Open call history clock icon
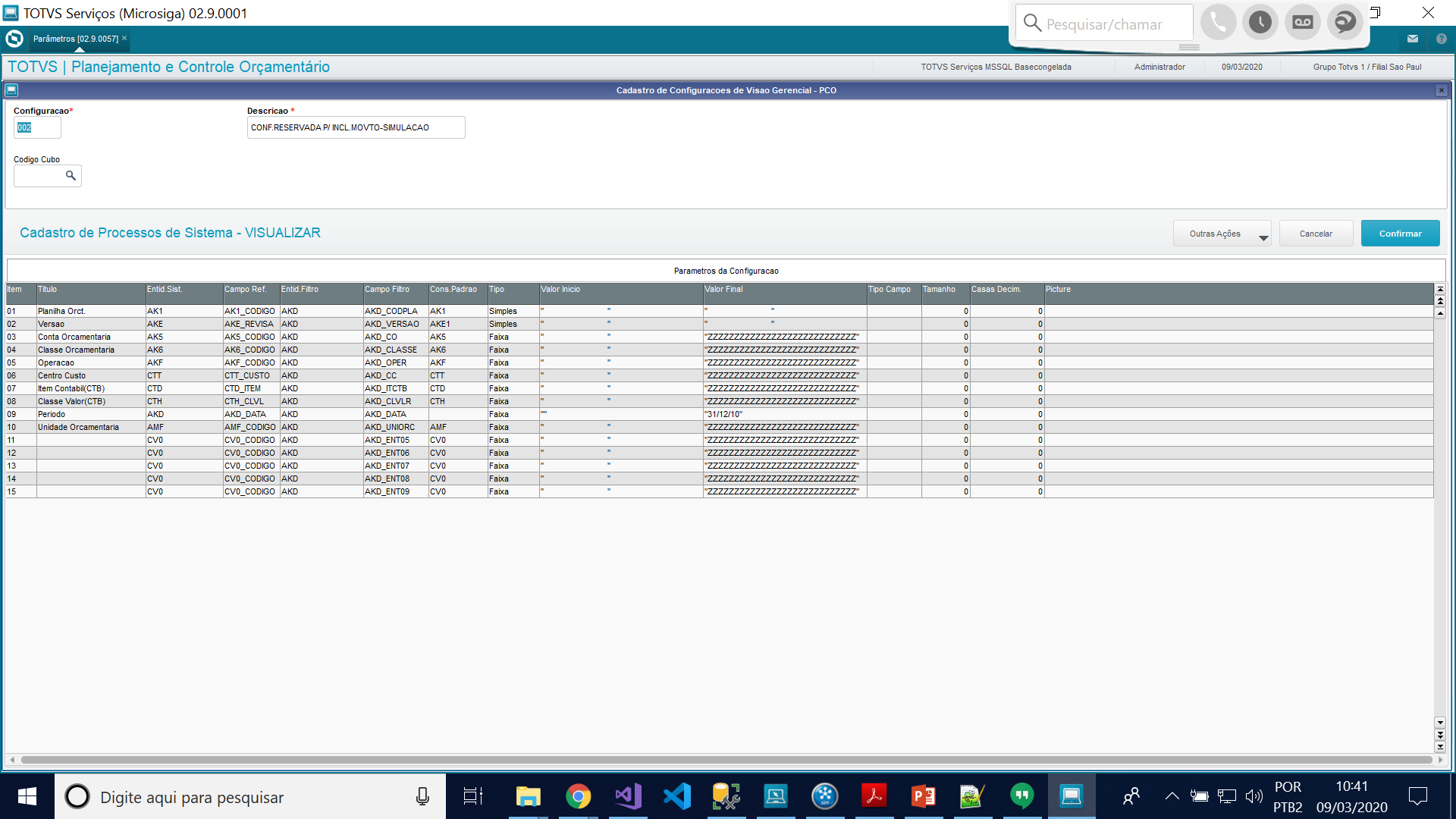The image size is (1456, 819). pos(1260,23)
